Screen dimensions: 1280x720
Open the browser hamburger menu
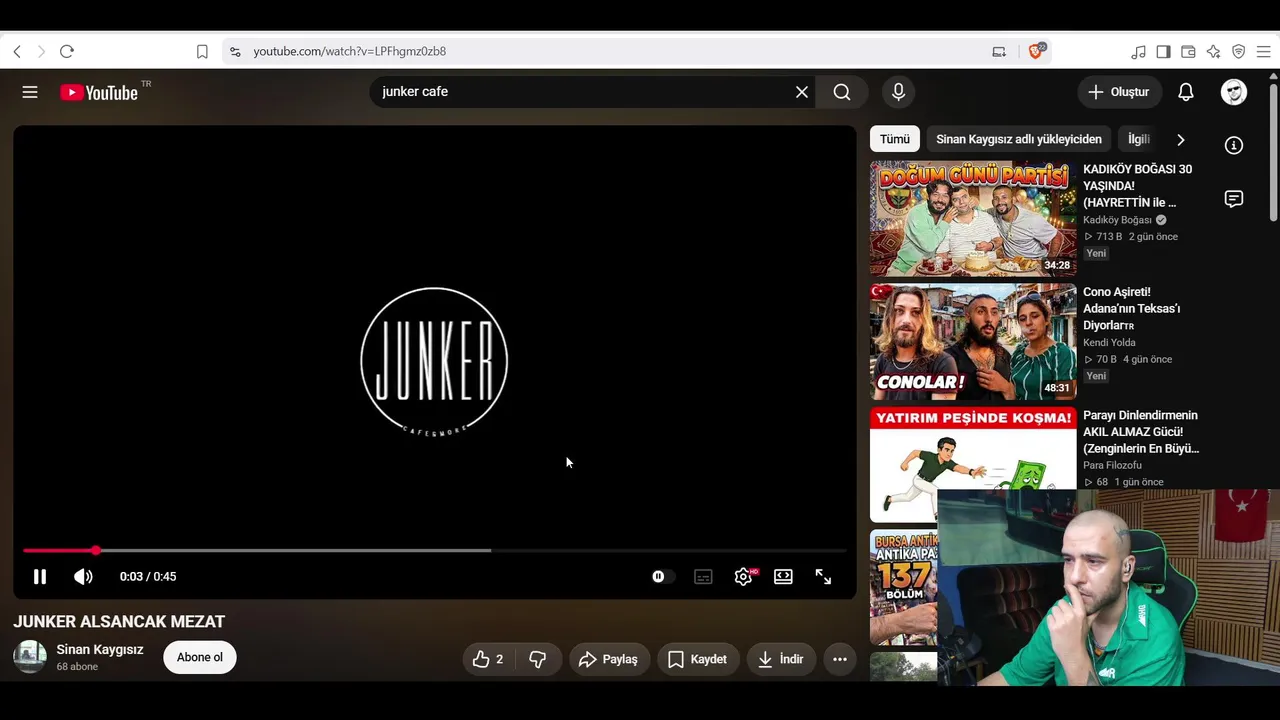(x=1264, y=51)
